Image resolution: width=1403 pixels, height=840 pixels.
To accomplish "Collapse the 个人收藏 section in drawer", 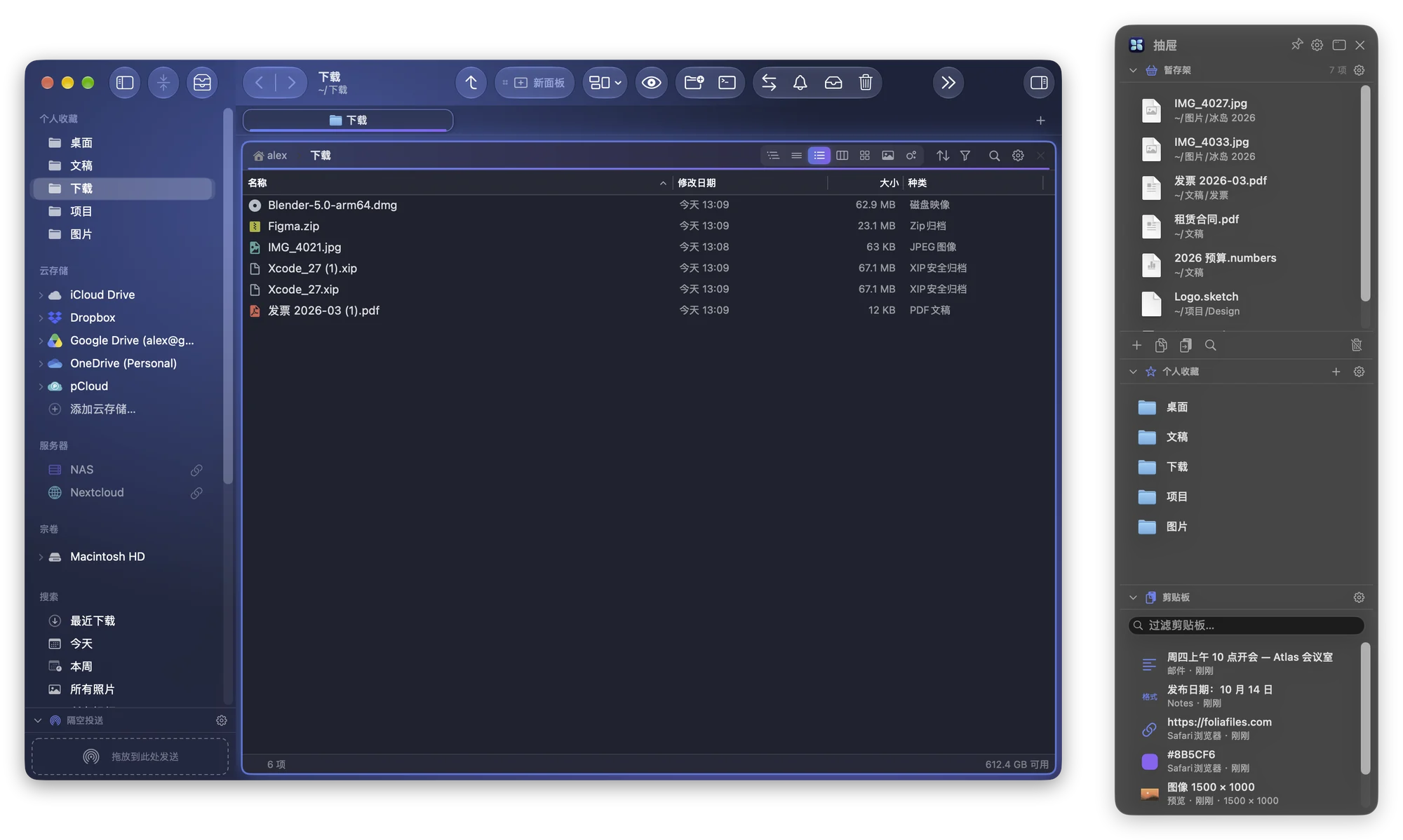I will point(1133,372).
